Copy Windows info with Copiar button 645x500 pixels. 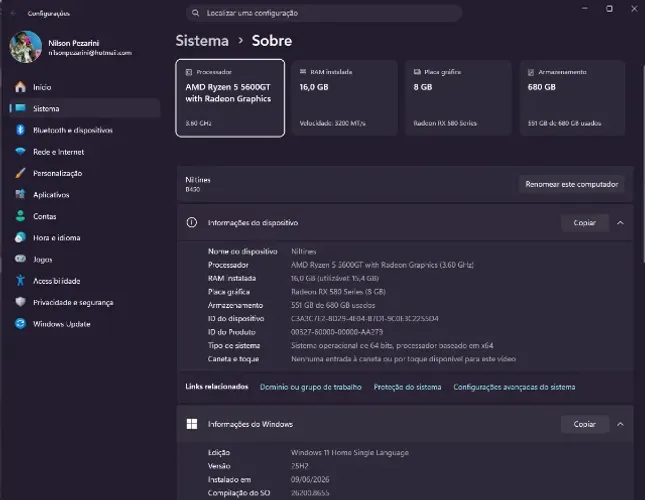click(x=585, y=424)
